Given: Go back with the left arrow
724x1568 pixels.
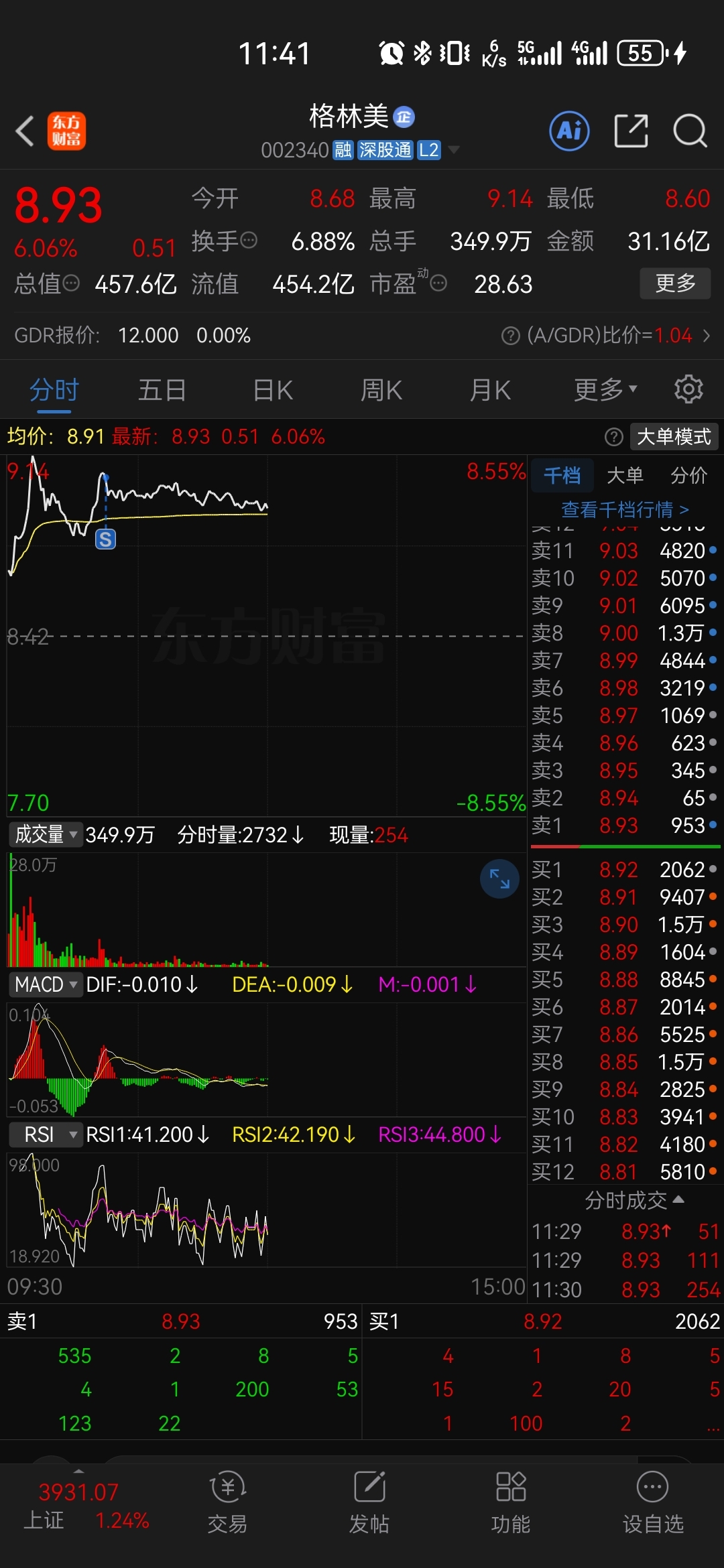Looking at the screenshot, I should pyautogui.click(x=25, y=131).
